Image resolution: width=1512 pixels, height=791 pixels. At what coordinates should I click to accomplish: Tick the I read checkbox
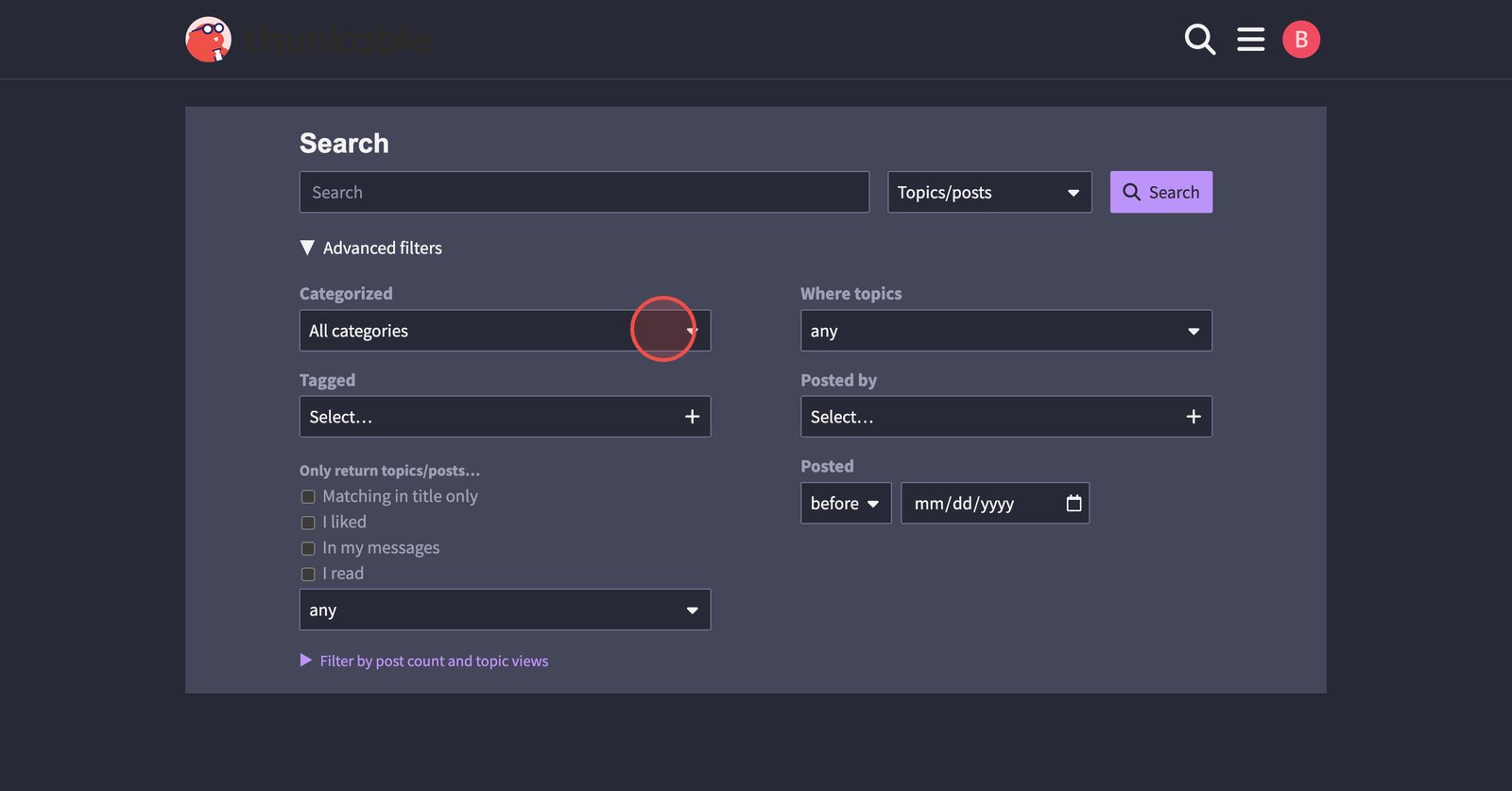[x=308, y=574]
